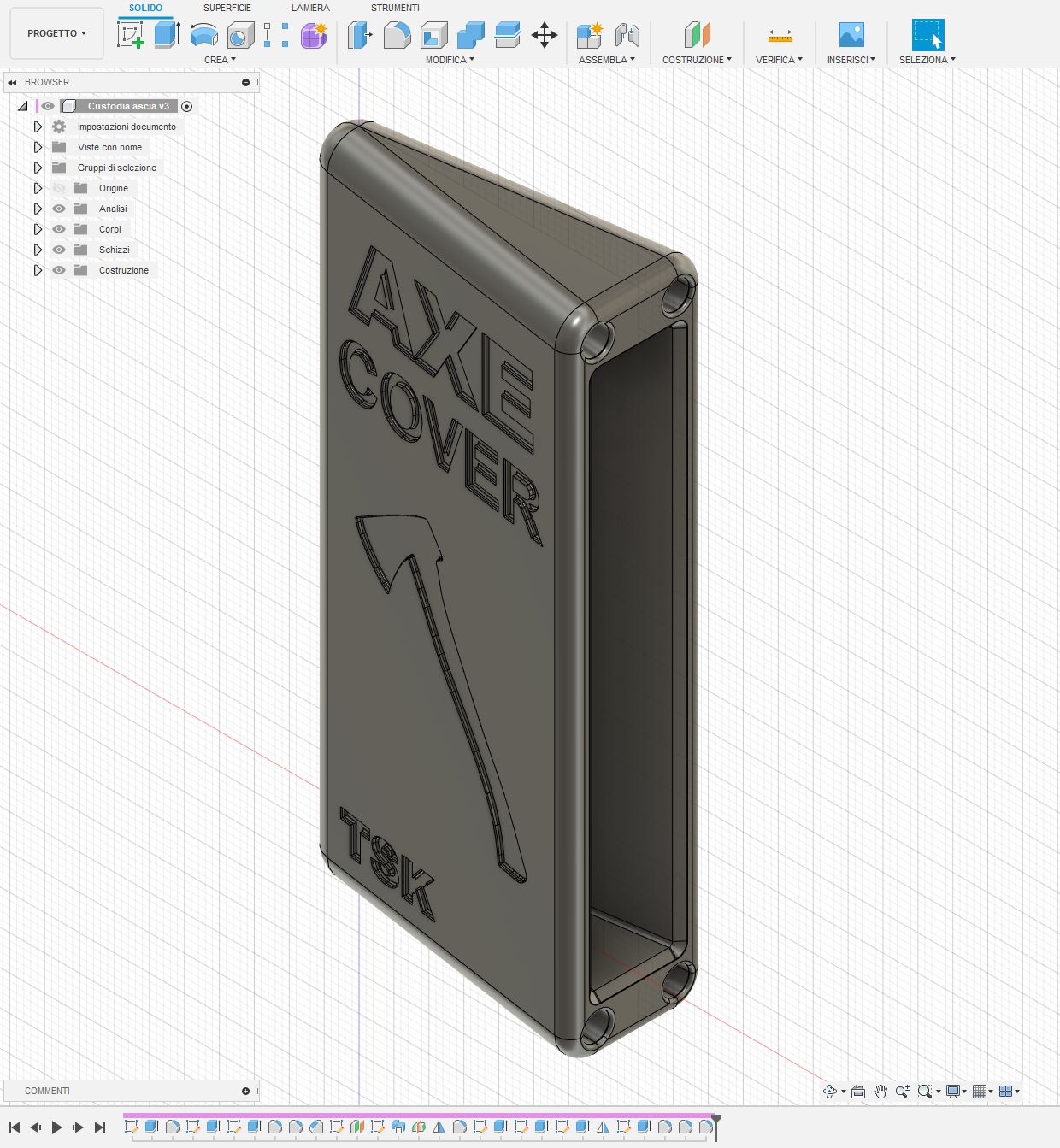The image size is (1060, 1148).
Task: Expand the Costruzione browser folder
Action: coord(38,270)
